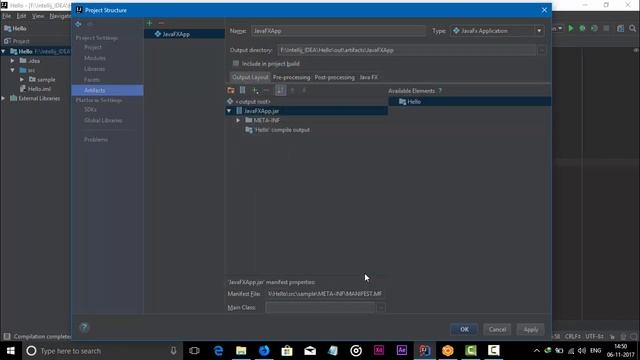Click the Task View icon on taskbar
This screenshot has height=360, width=640.
[195, 351]
